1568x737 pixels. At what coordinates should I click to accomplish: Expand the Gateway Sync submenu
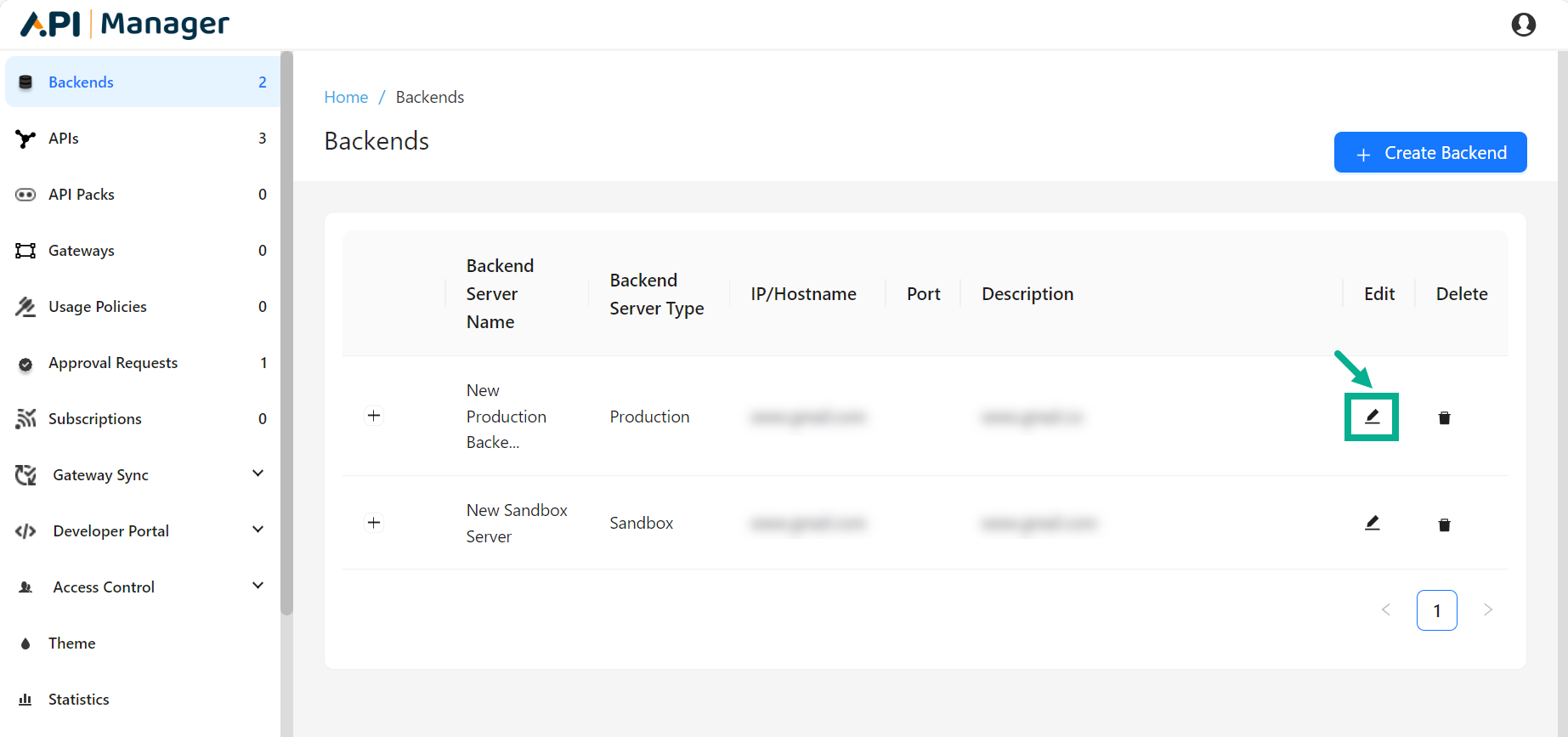click(x=258, y=473)
